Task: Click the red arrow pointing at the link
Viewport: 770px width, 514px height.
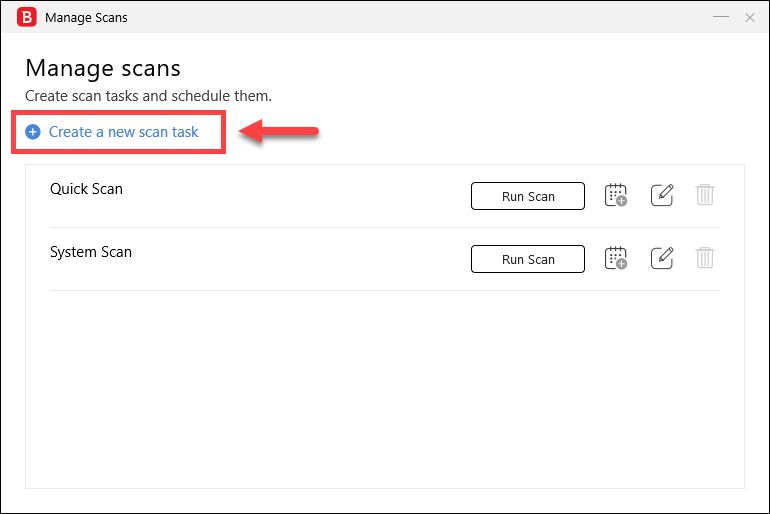Action: pyautogui.click(x=279, y=132)
